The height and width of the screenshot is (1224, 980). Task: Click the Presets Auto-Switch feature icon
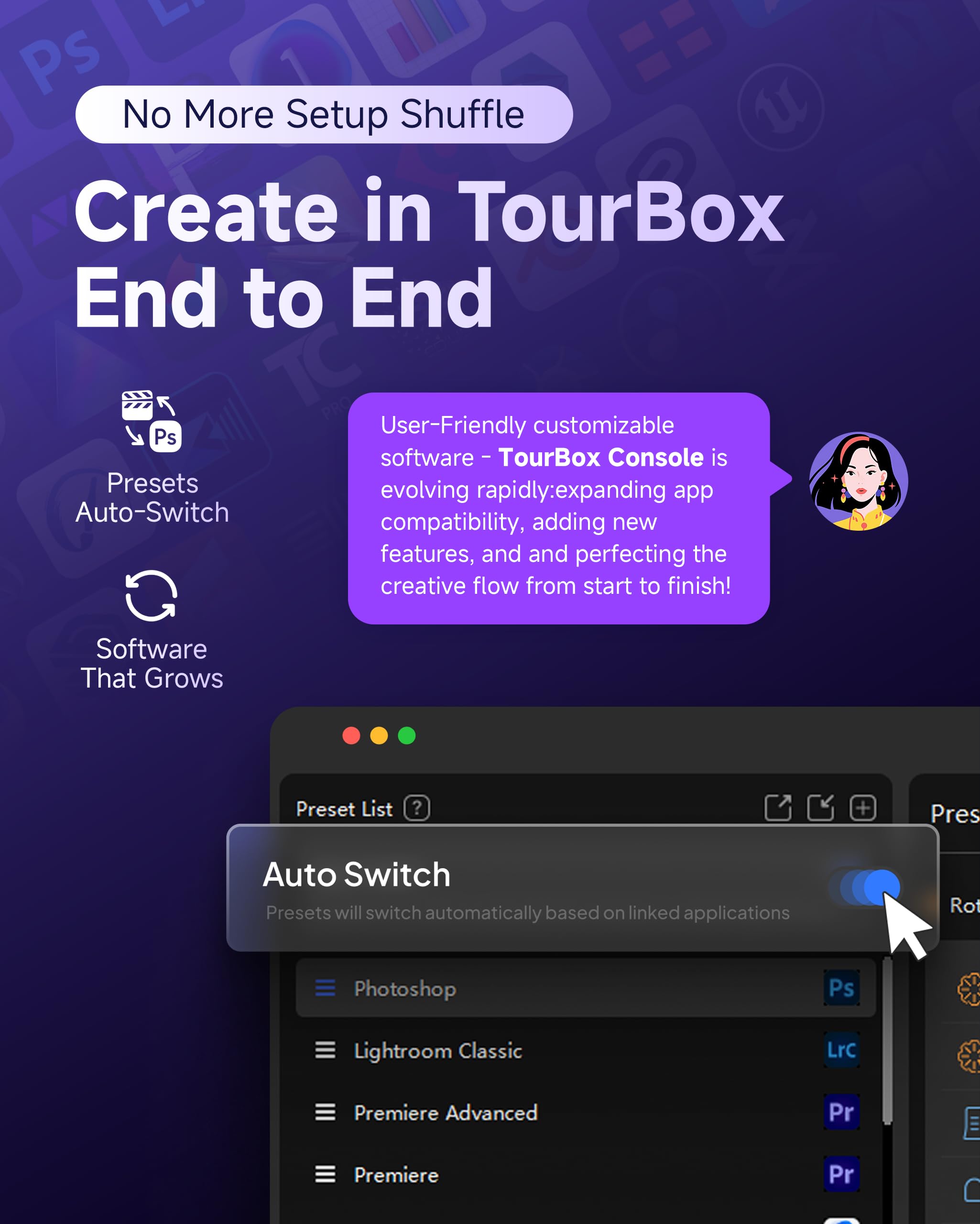(152, 421)
